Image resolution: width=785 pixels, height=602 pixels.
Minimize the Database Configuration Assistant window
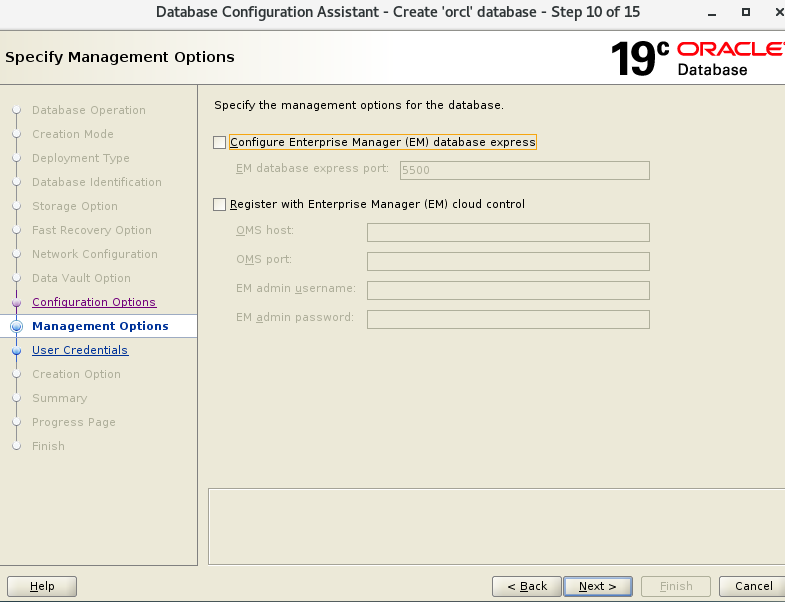coord(712,13)
